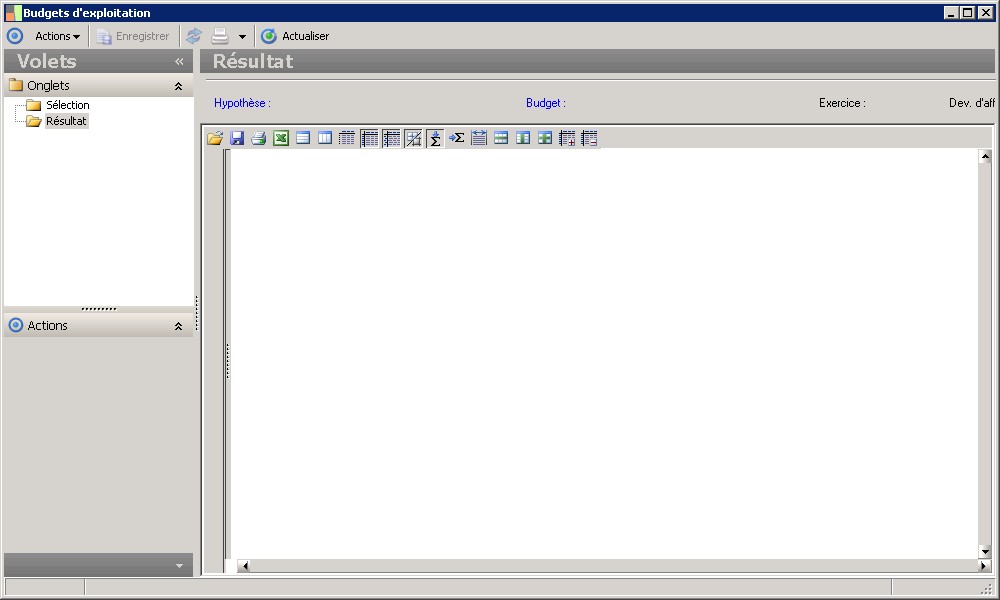Open the dropdown arrow at the side panel's bottom
Image resolution: width=1000 pixels, height=600 pixels.
179,566
